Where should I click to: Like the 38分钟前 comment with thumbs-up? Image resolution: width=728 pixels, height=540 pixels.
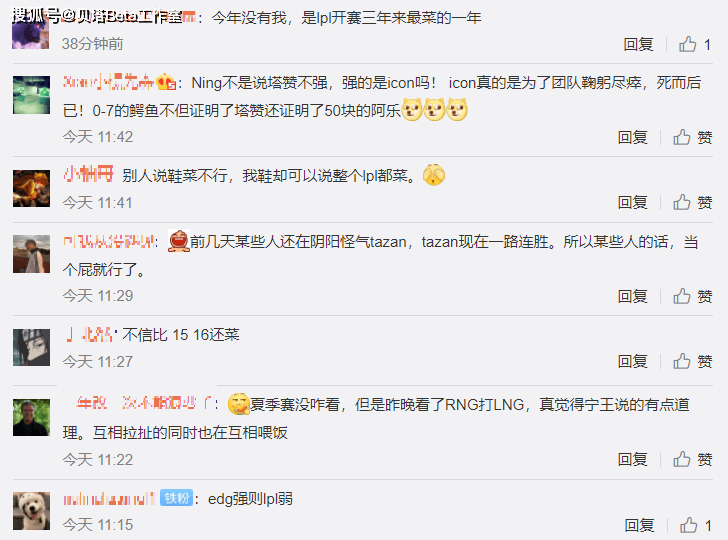[x=688, y=44]
